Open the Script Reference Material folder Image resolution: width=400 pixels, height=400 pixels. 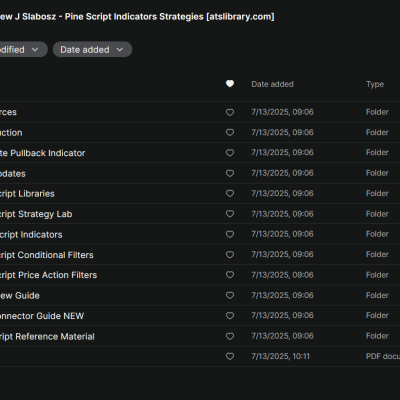coord(47,337)
